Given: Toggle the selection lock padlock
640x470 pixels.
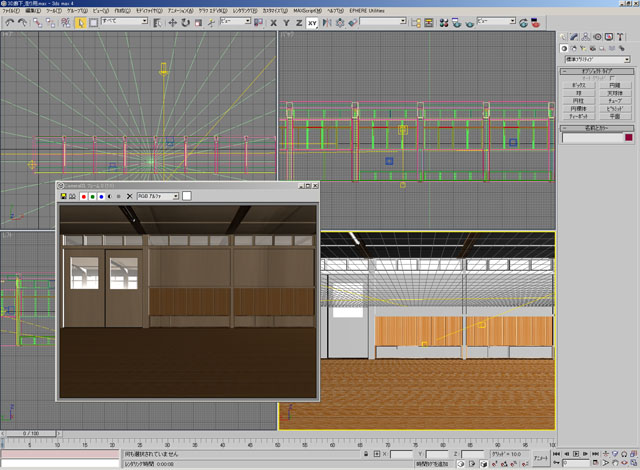Looking at the screenshot, I should (x=366, y=454).
